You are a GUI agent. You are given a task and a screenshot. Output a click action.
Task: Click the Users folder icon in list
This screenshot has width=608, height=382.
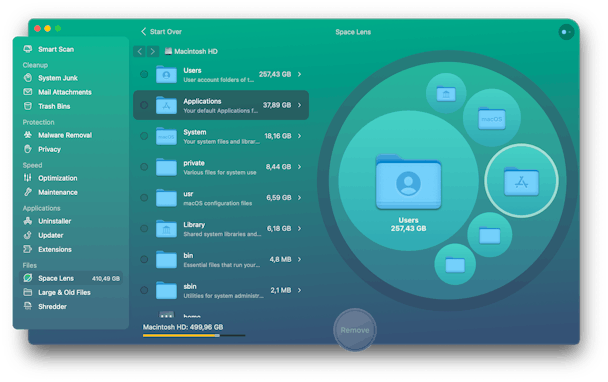click(166, 74)
